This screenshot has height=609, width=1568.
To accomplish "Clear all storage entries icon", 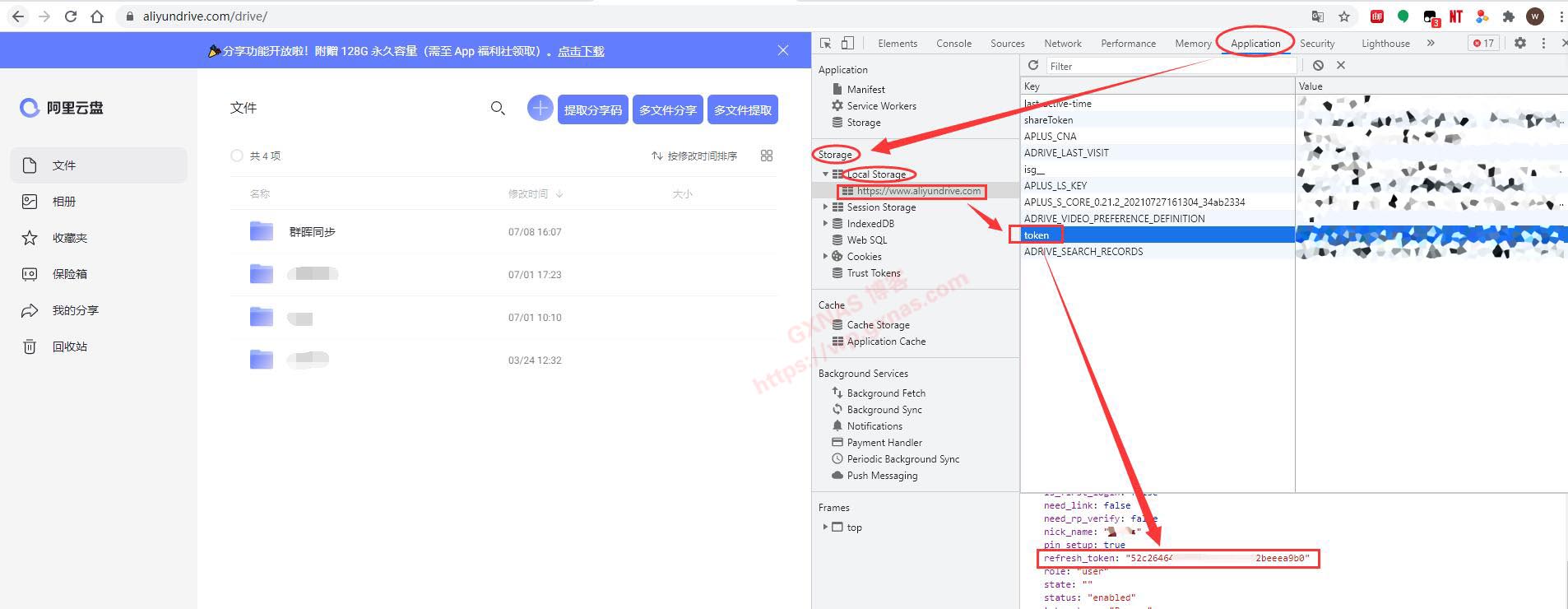I will (x=1318, y=65).
